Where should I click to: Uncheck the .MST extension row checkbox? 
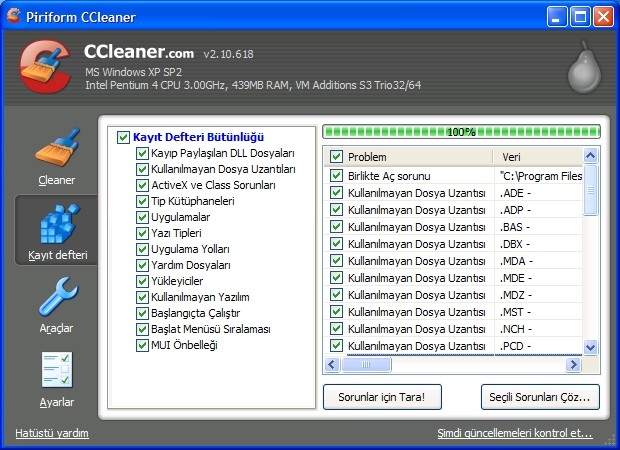pyautogui.click(x=336, y=312)
